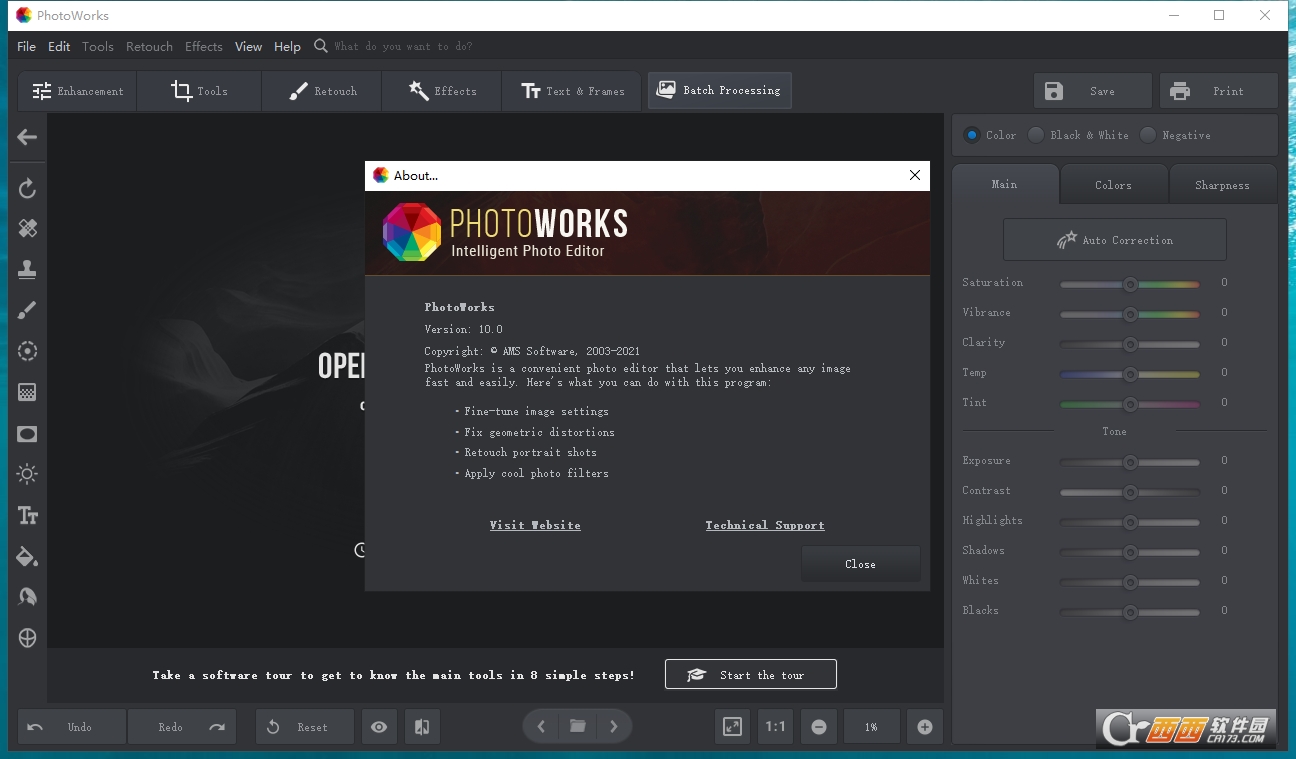
Task: Click the Temp slider handle
Action: pos(1130,374)
